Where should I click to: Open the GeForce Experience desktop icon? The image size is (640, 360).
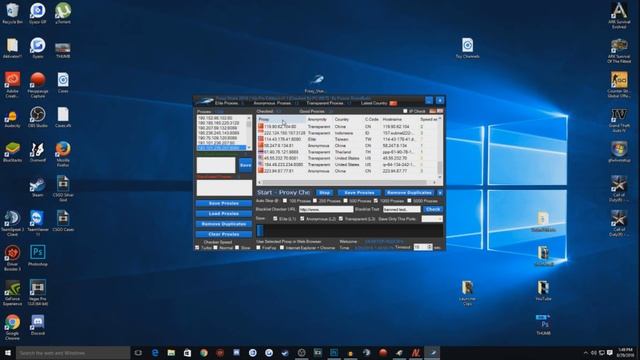pyautogui.click(x=12, y=292)
